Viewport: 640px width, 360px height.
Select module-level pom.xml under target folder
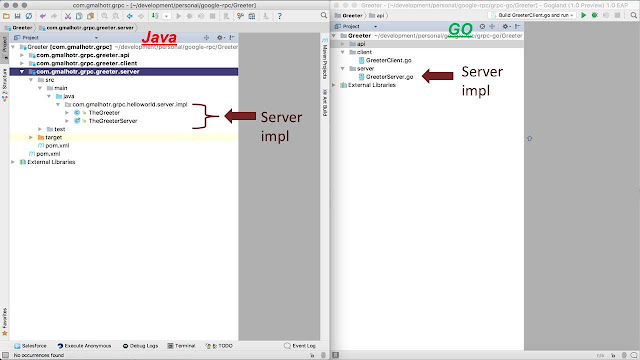57,145
